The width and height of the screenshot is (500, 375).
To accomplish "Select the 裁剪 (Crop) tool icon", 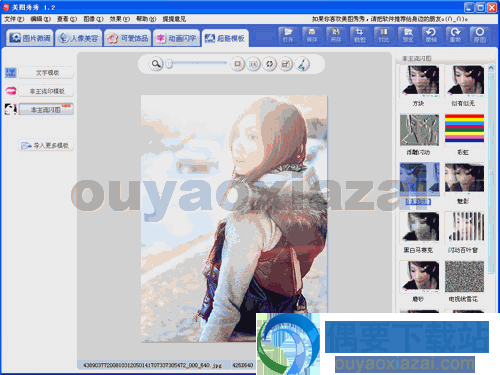I will coord(360,35).
